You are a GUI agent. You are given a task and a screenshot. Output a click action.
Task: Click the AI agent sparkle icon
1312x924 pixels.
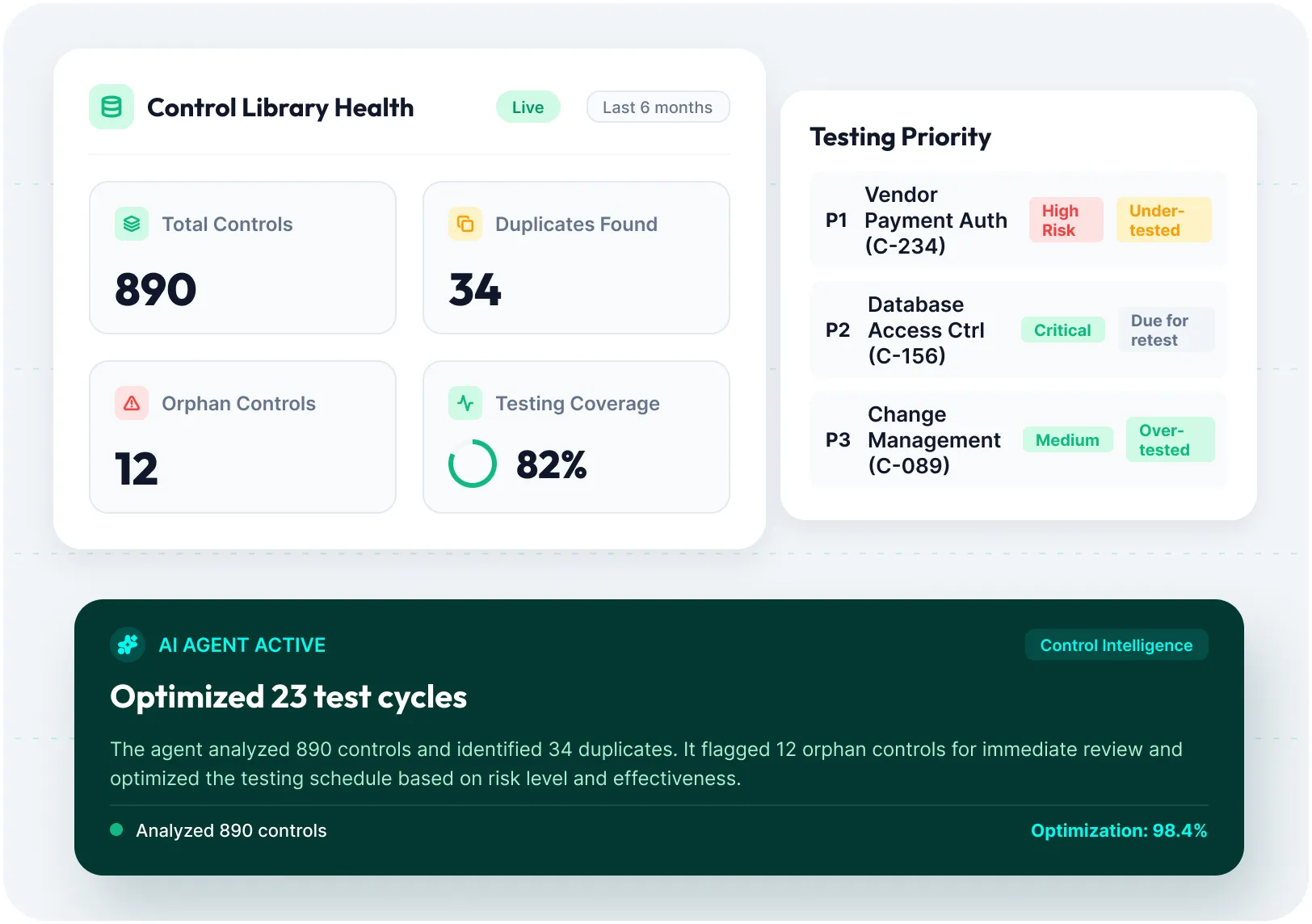pos(128,645)
